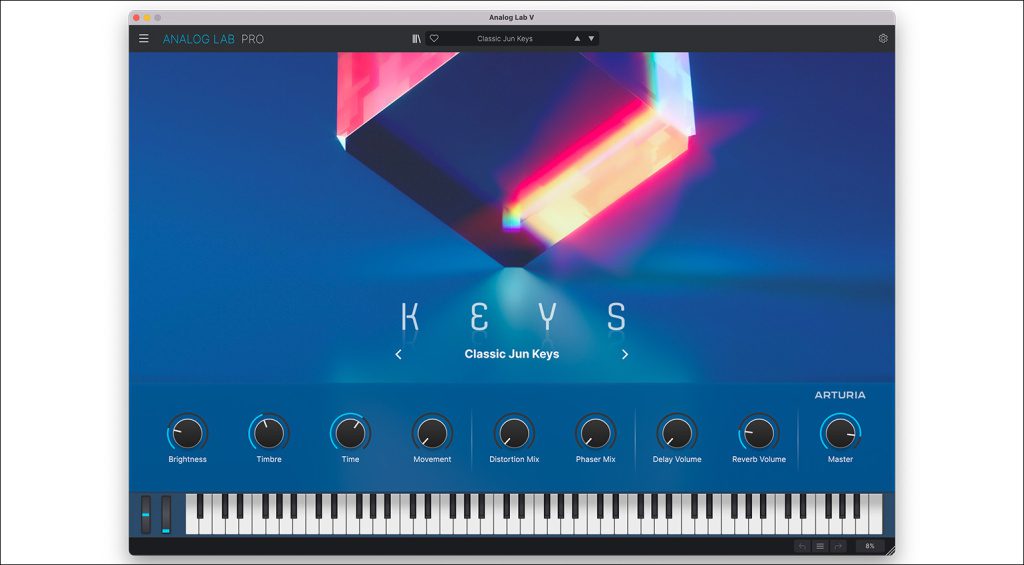Screen dimensions: 1024x565
Task: Click the Brightness knob
Action: pyautogui.click(x=187, y=433)
